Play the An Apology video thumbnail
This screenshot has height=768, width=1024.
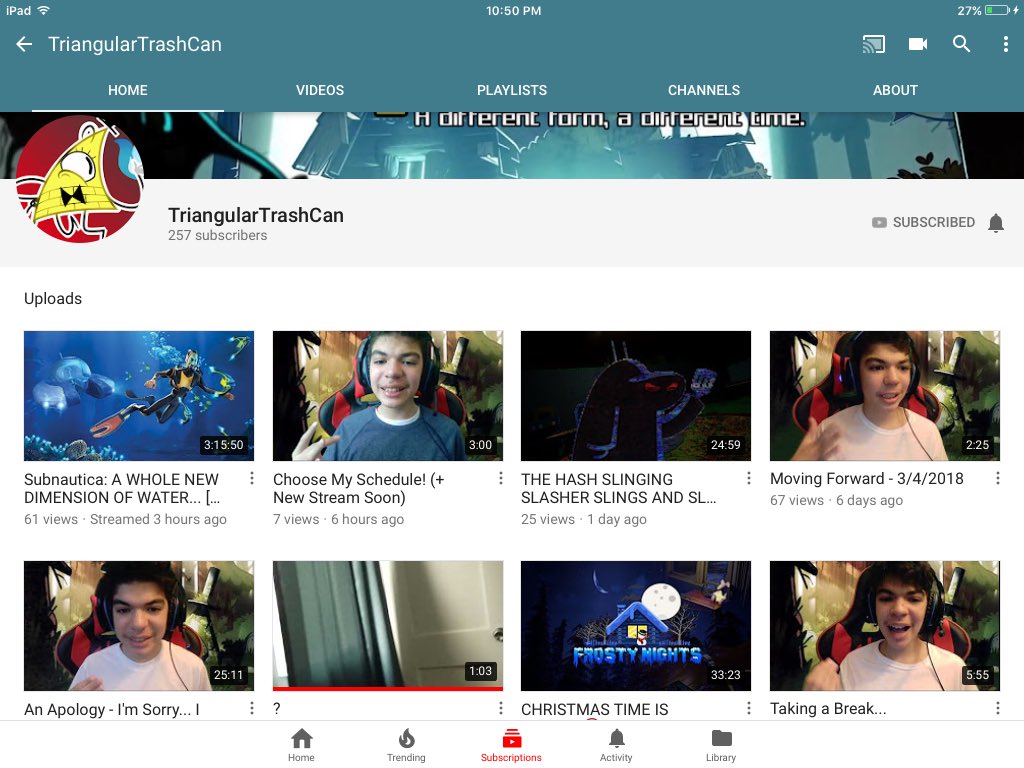point(139,626)
